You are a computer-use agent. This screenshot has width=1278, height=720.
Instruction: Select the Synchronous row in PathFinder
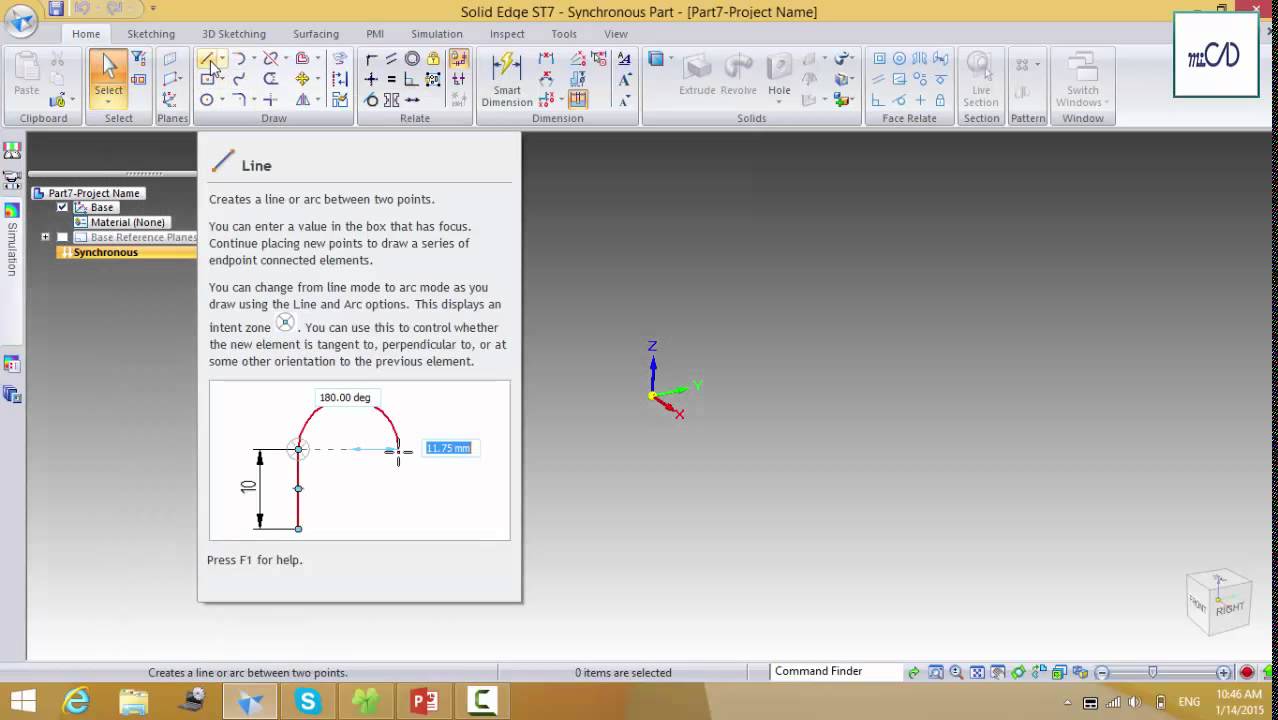105,252
